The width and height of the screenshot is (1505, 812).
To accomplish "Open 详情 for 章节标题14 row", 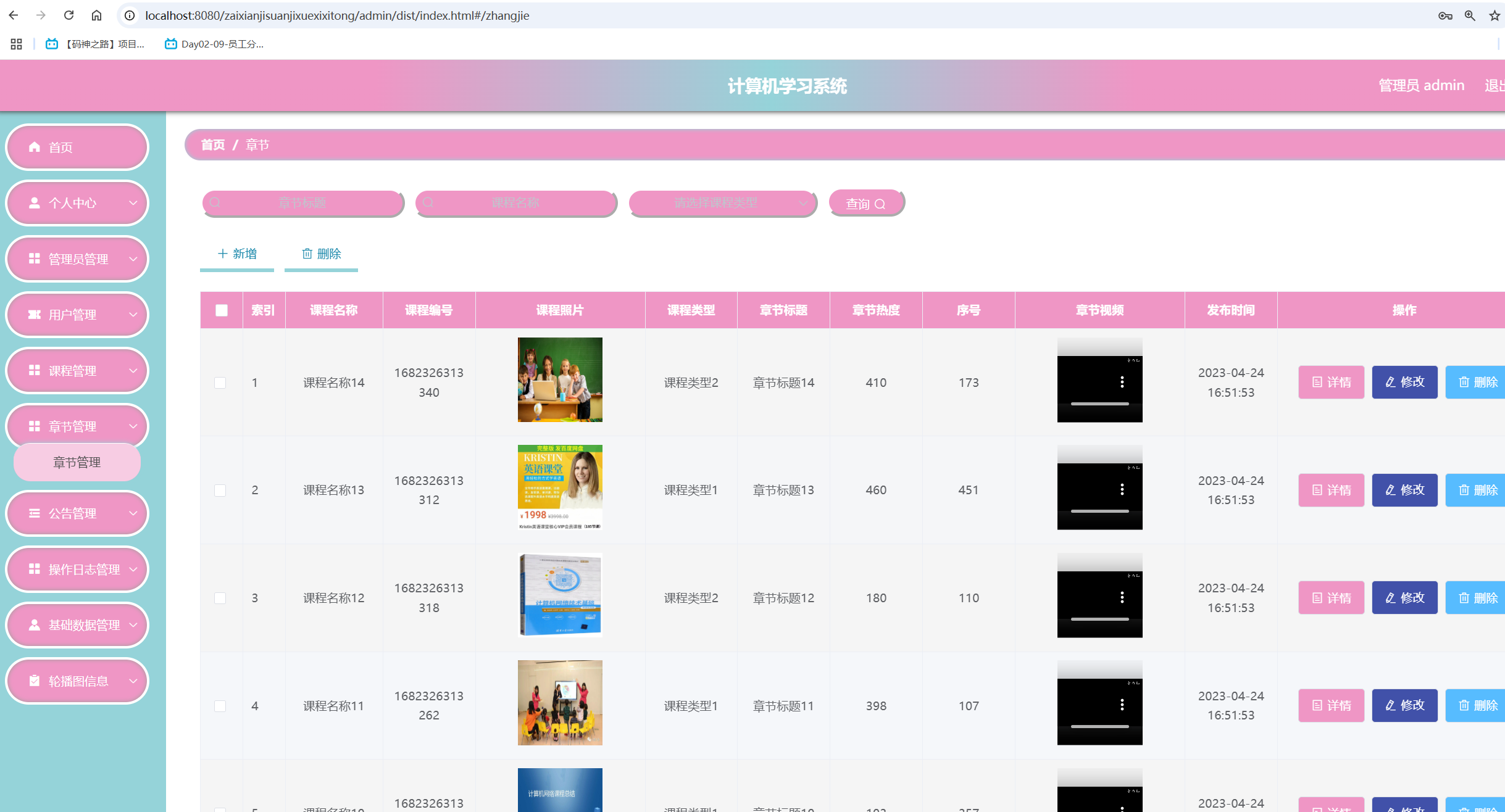I will (1331, 382).
